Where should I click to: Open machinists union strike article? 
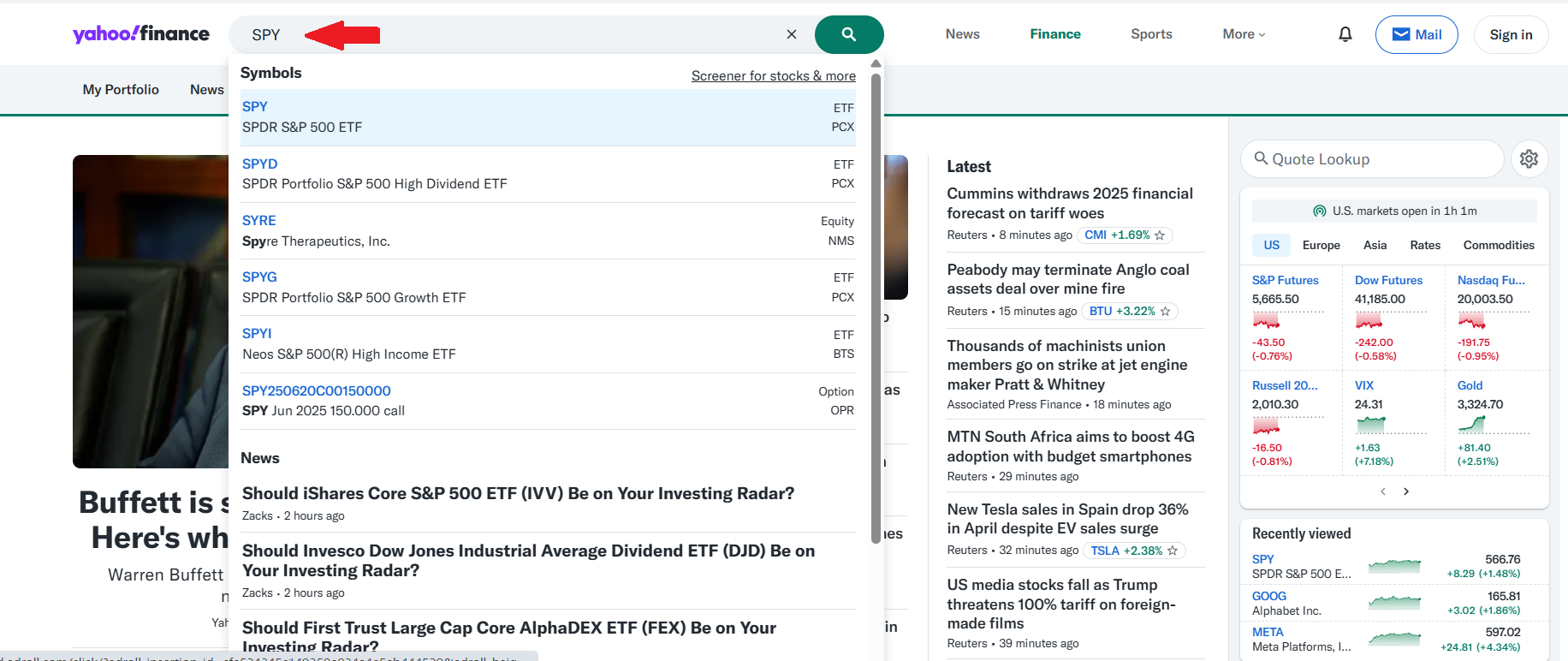(x=1067, y=366)
